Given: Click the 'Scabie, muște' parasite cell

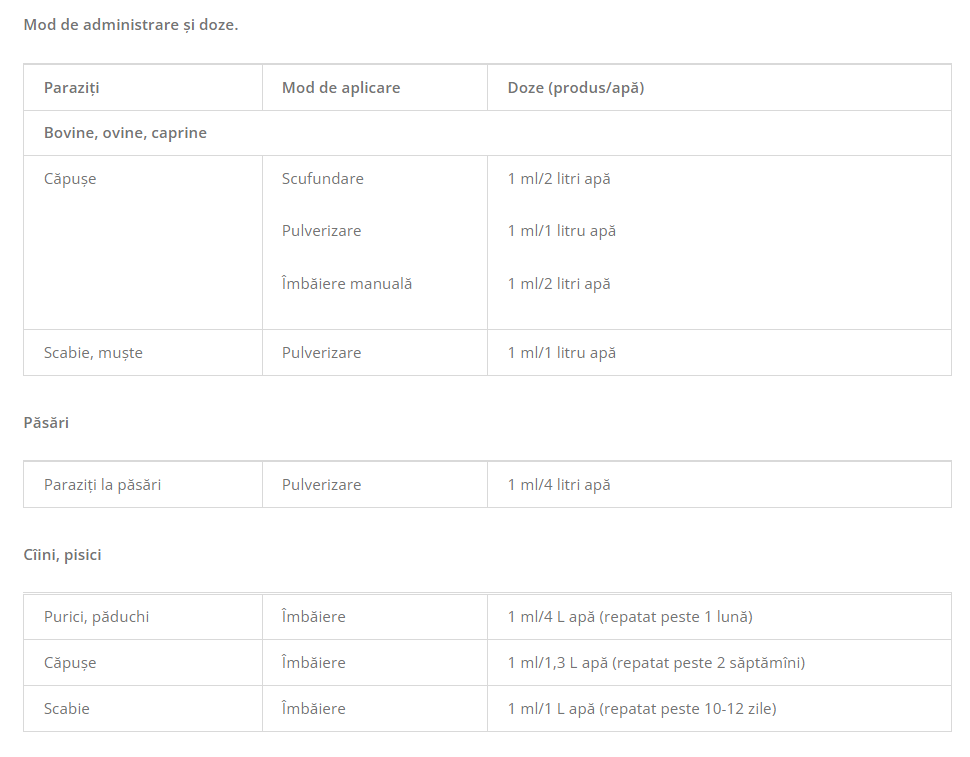Looking at the screenshot, I should 93,353.
